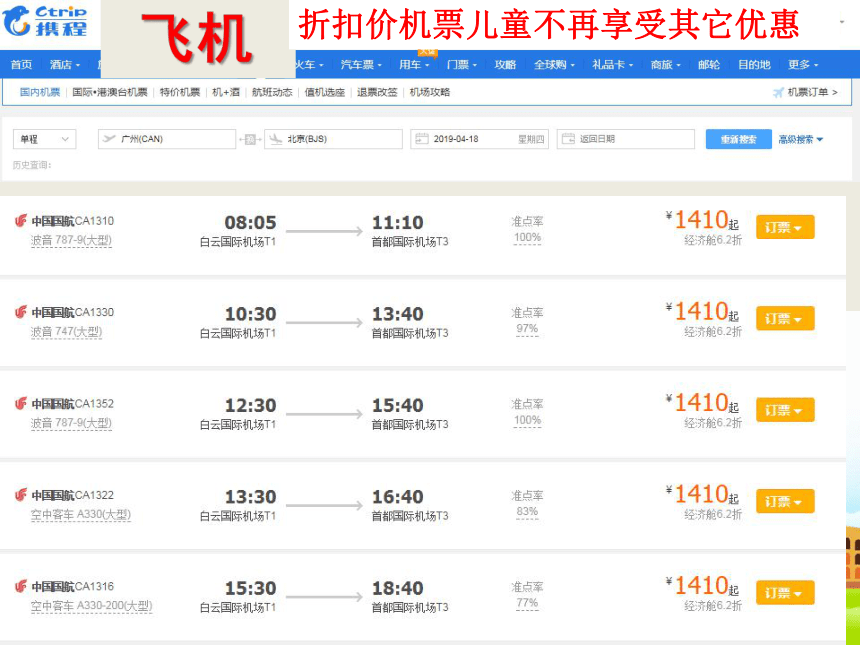The image size is (860, 645).
Task: Expand the 酒店 navigation menu
Action: (65, 65)
